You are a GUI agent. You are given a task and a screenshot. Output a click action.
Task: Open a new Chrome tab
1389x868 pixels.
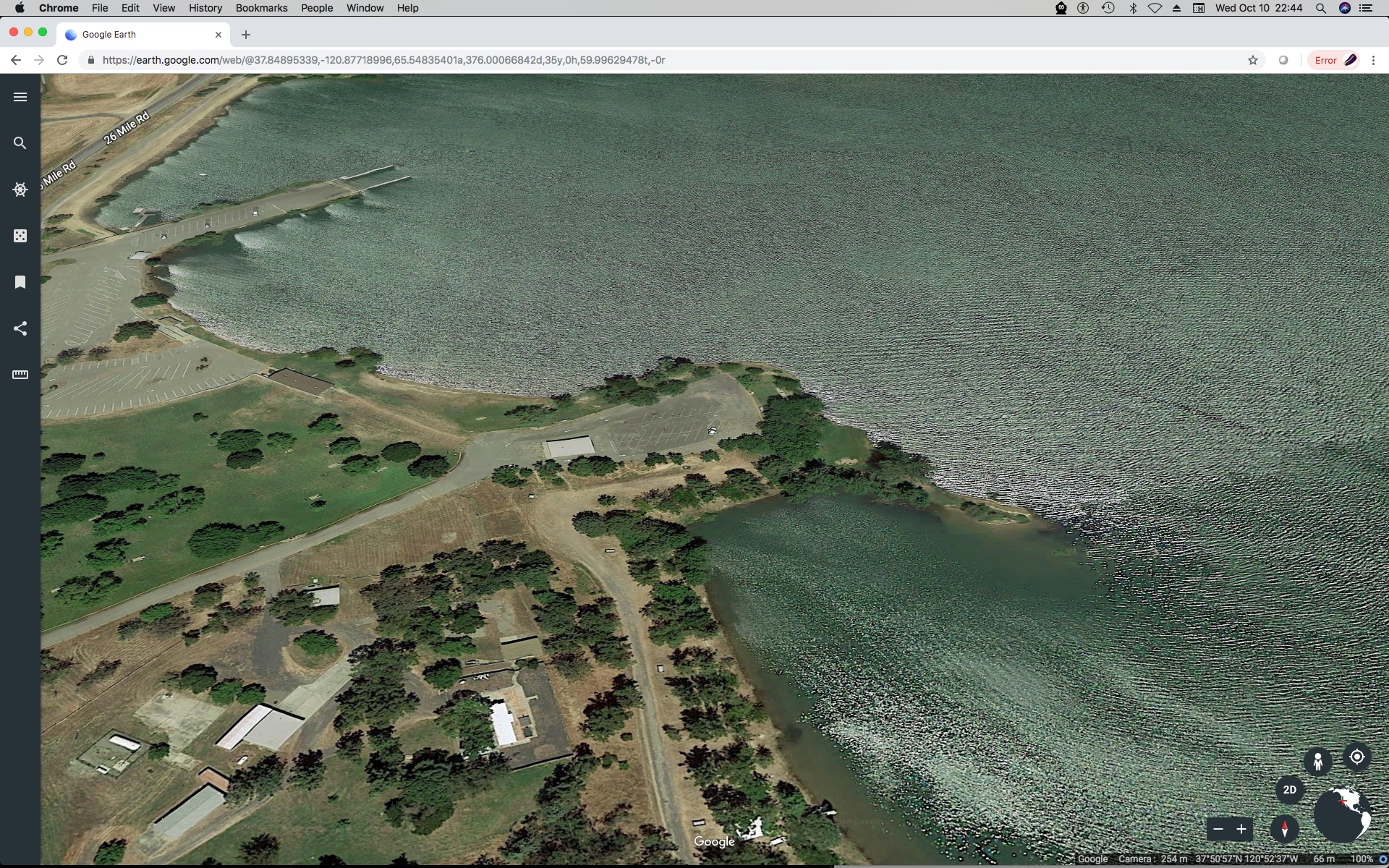click(x=246, y=35)
